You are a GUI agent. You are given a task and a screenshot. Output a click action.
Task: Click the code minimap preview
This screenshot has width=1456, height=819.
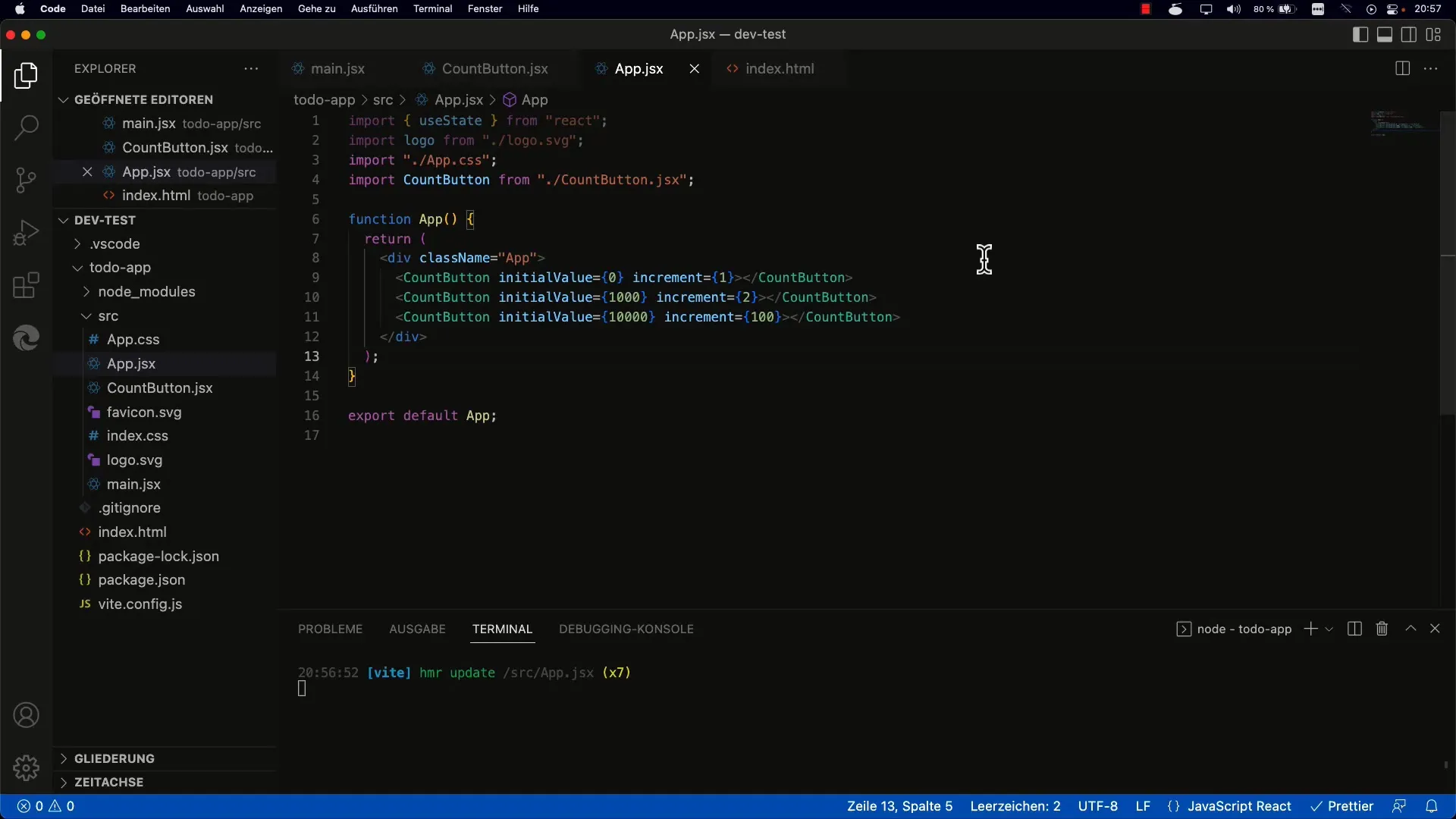coord(1403,123)
